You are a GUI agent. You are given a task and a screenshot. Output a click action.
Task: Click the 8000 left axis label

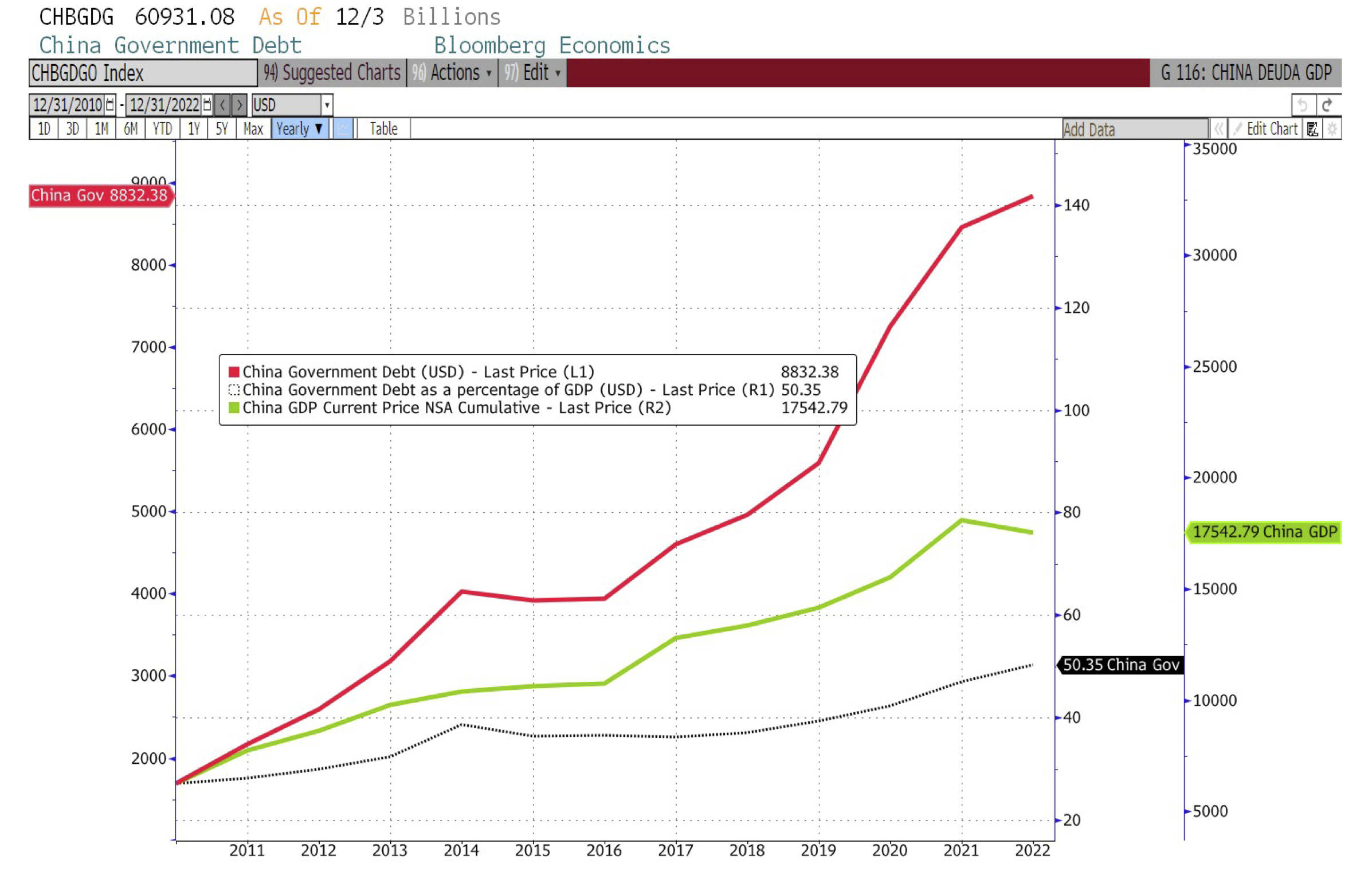(x=149, y=265)
